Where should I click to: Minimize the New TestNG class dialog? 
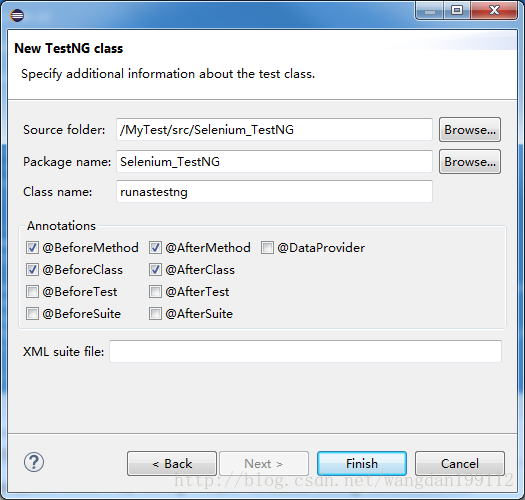point(430,11)
